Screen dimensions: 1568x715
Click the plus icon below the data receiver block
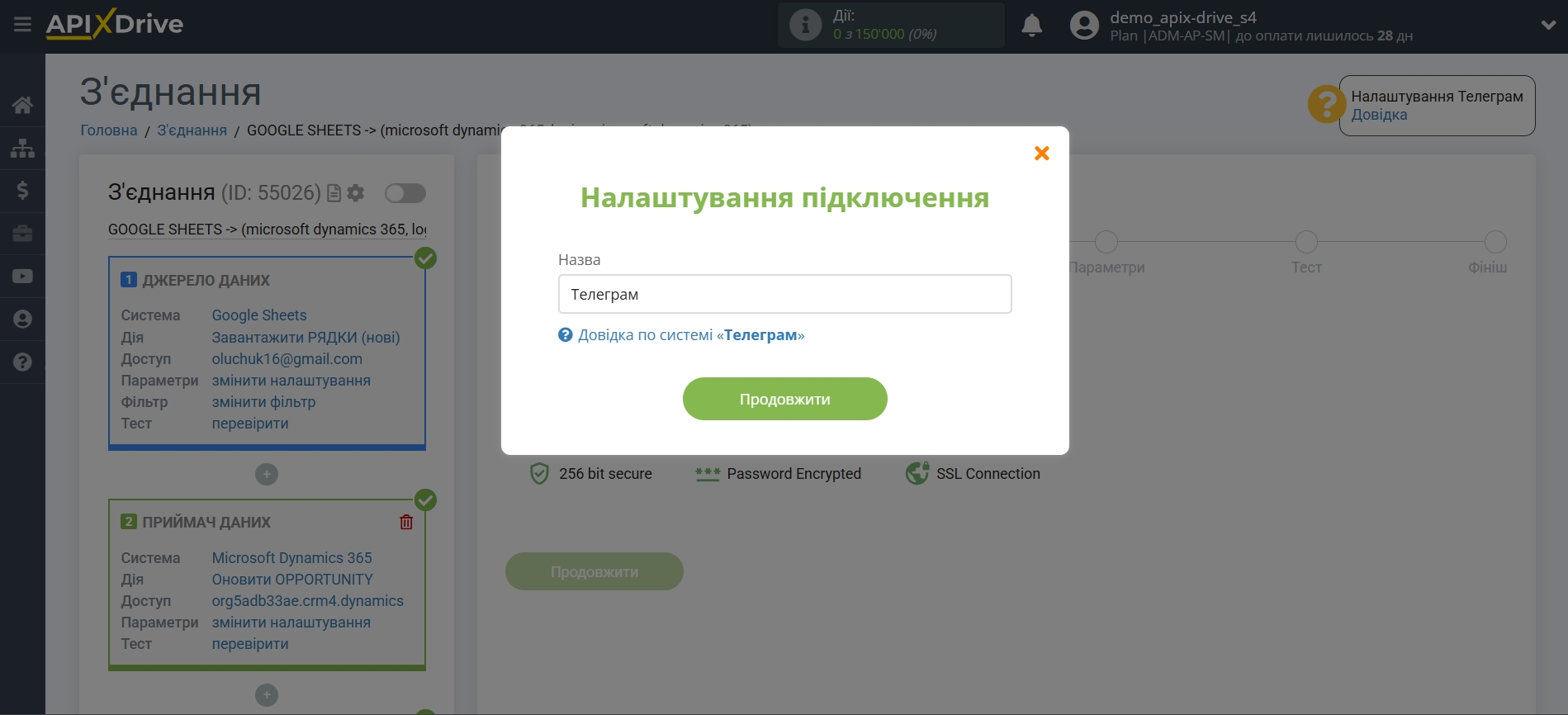267,695
